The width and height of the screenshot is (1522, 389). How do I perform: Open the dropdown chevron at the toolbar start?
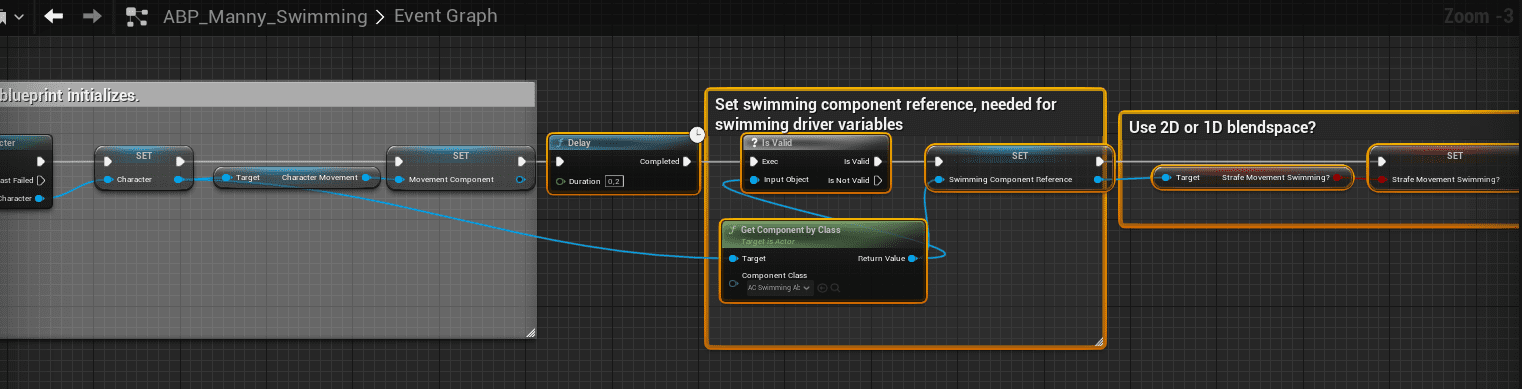[x=18, y=17]
